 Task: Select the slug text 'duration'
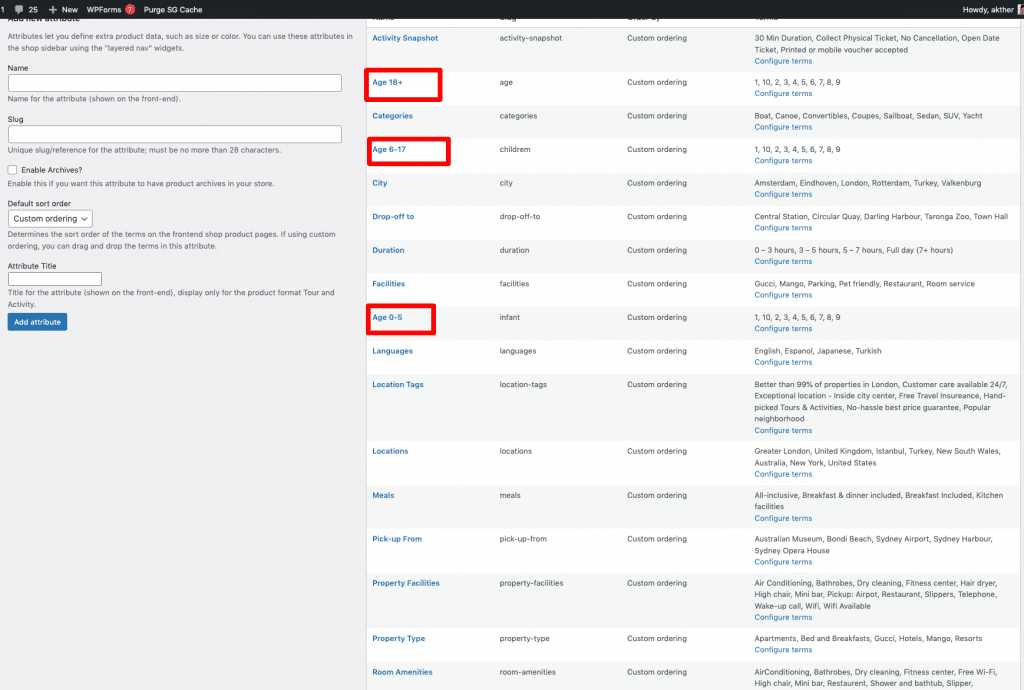(x=514, y=250)
